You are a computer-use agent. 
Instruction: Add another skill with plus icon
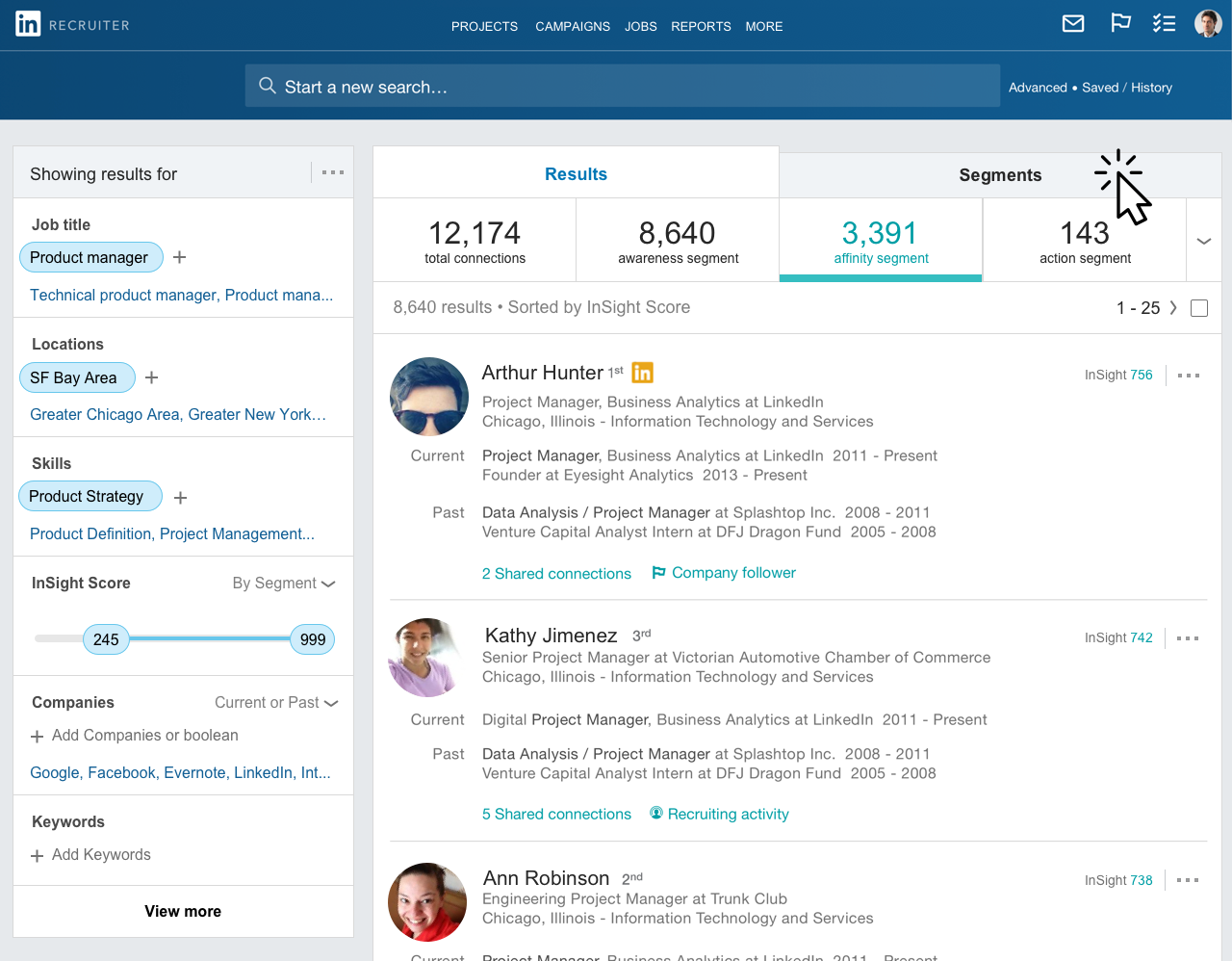point(180,497)
